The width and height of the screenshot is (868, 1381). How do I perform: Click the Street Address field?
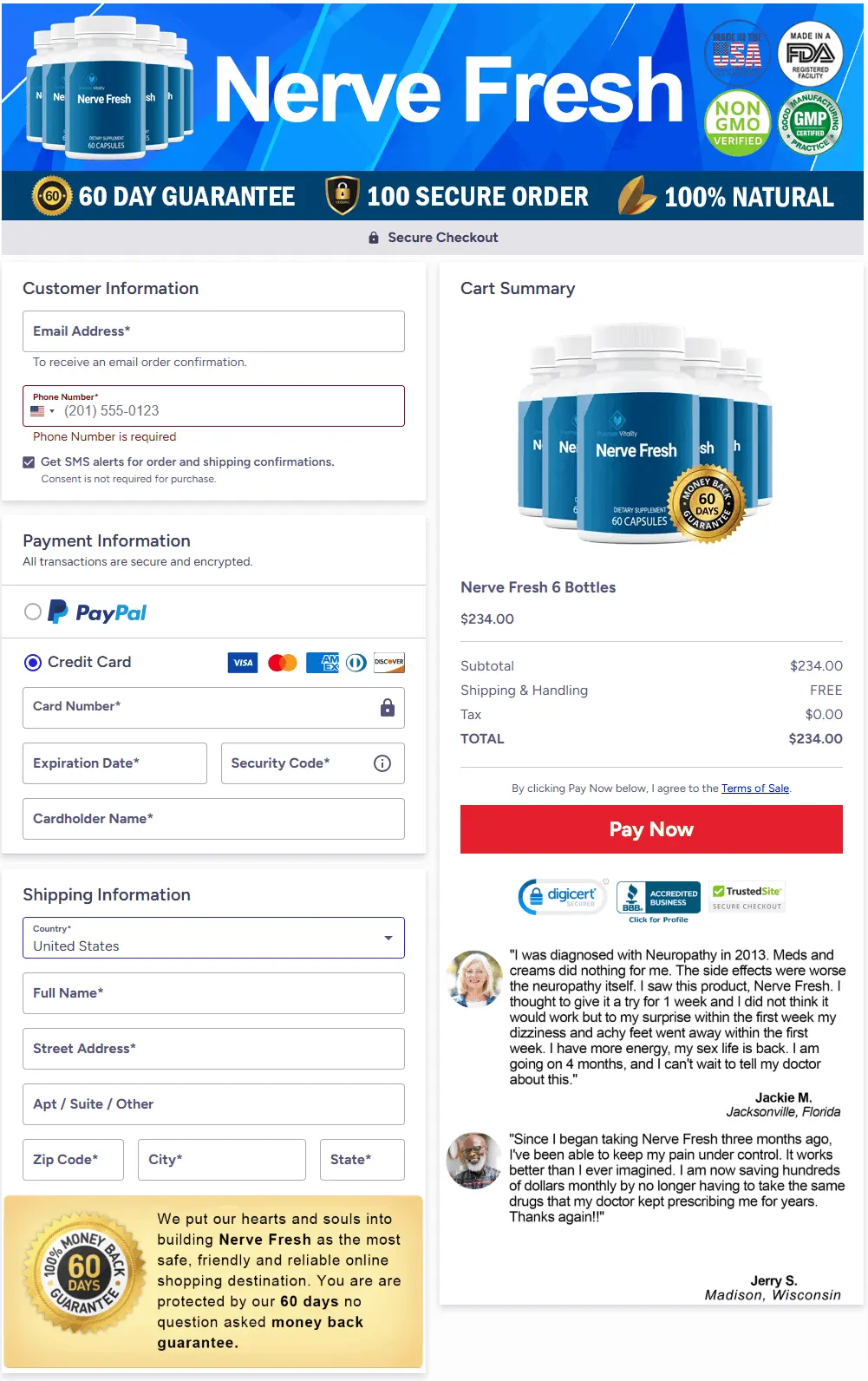(213, 1049)
